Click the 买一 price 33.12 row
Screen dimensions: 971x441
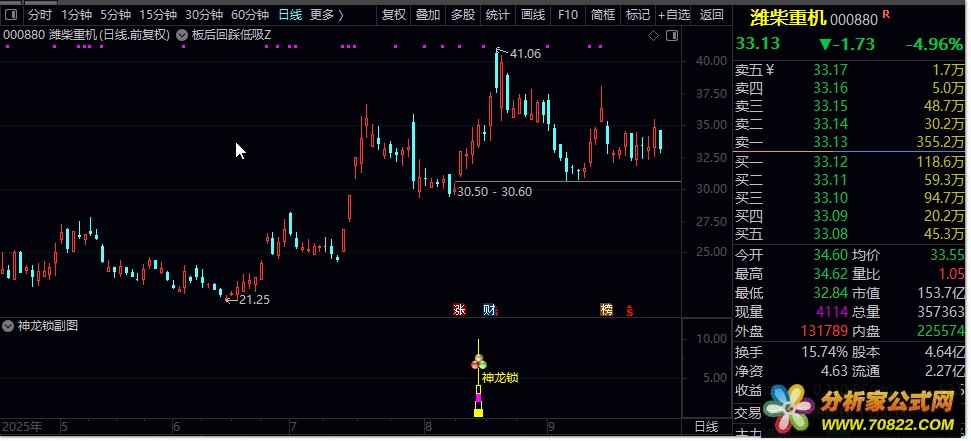click(x=849, y=162)
